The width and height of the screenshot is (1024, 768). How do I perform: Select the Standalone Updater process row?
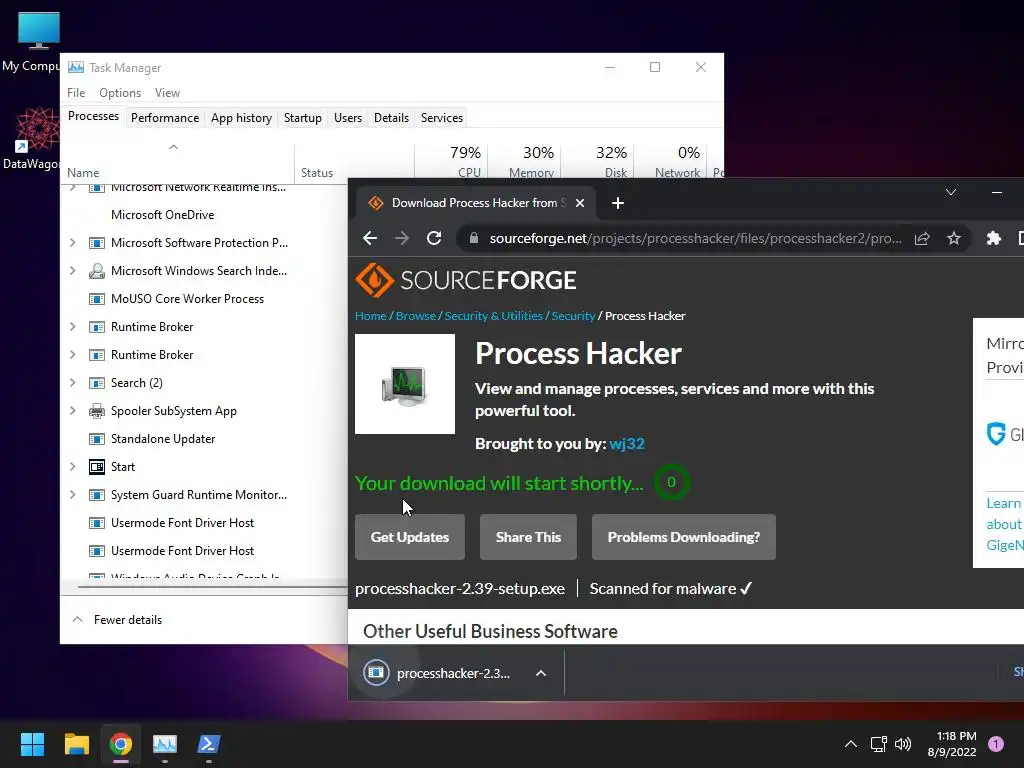click(204, 439)
